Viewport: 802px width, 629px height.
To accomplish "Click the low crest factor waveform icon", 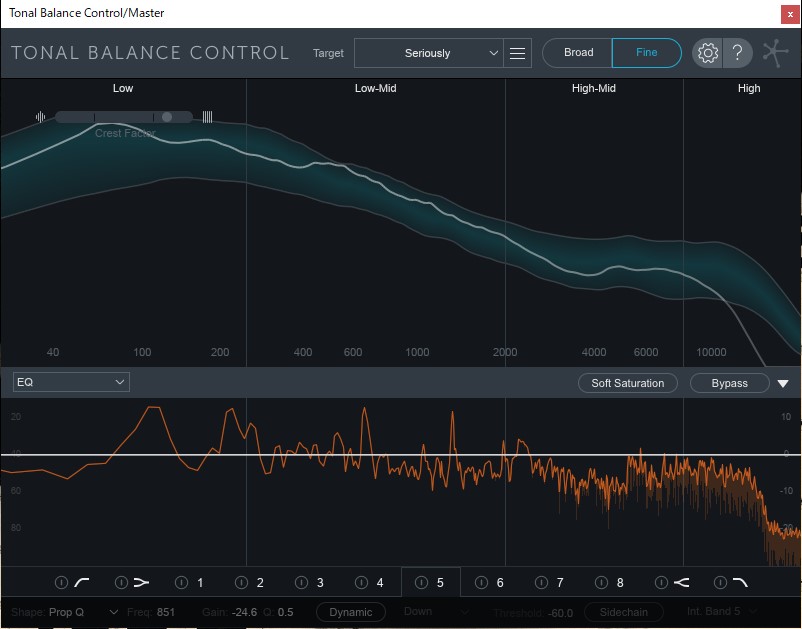I will point(40,117).
